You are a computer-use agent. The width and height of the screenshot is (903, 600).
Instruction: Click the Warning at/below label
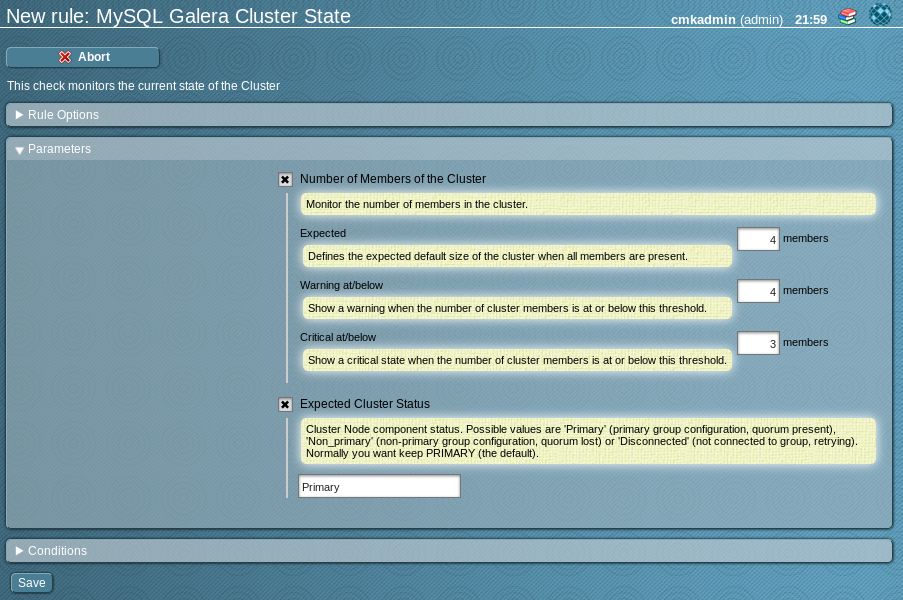click(341, 285)
